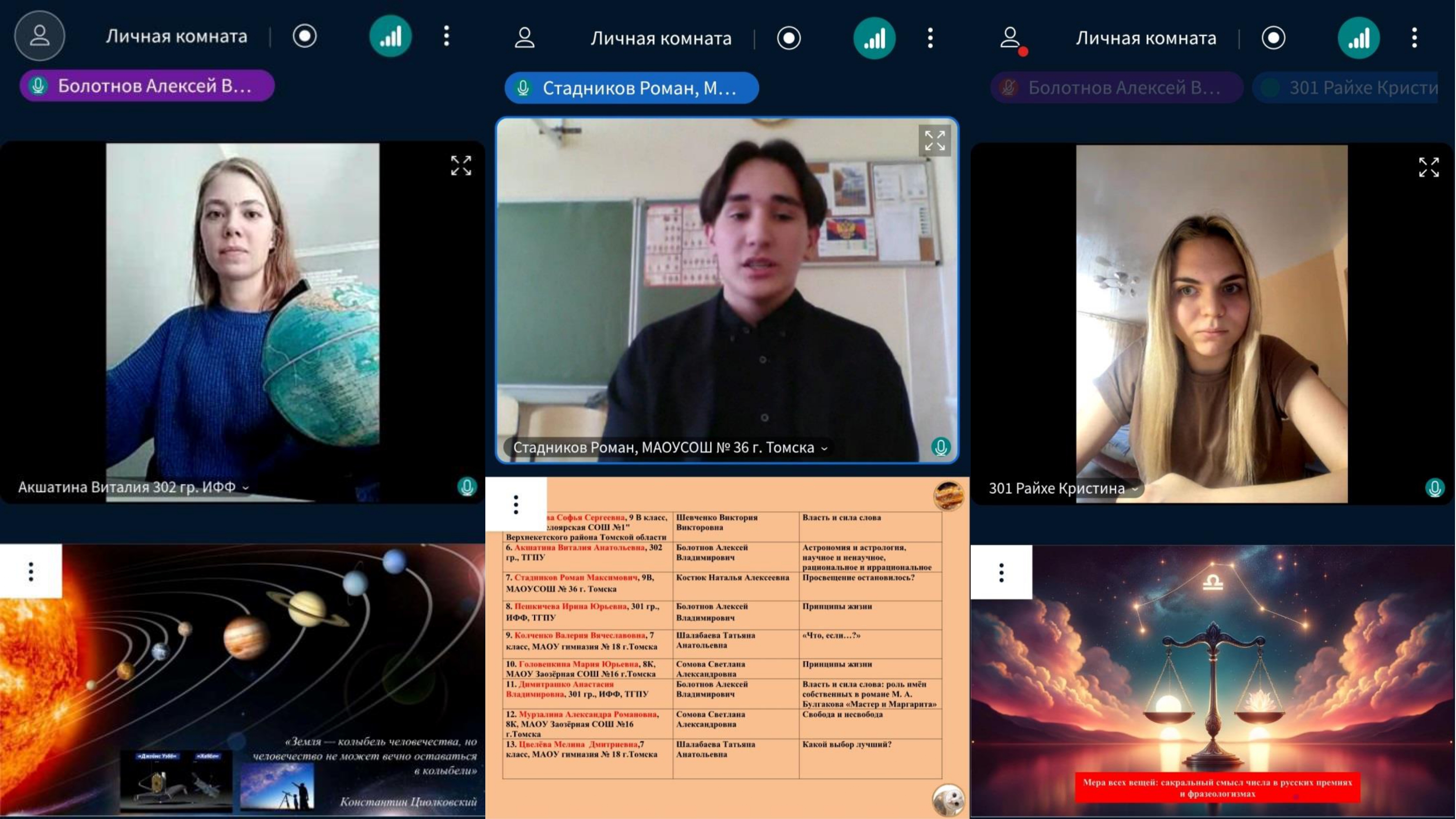
Task: Open profile icon in middle panel header
Action: tap(525, 38)
